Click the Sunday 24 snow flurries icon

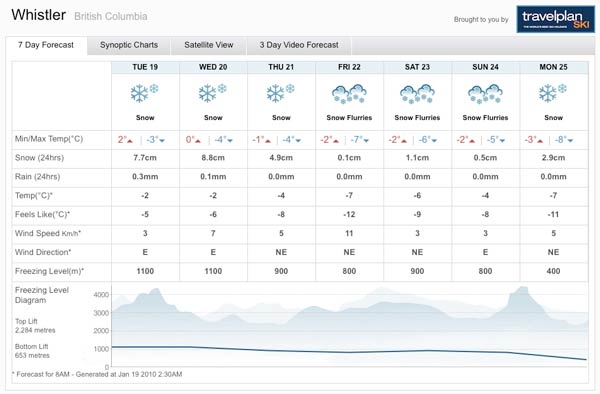tap(485, 94)
